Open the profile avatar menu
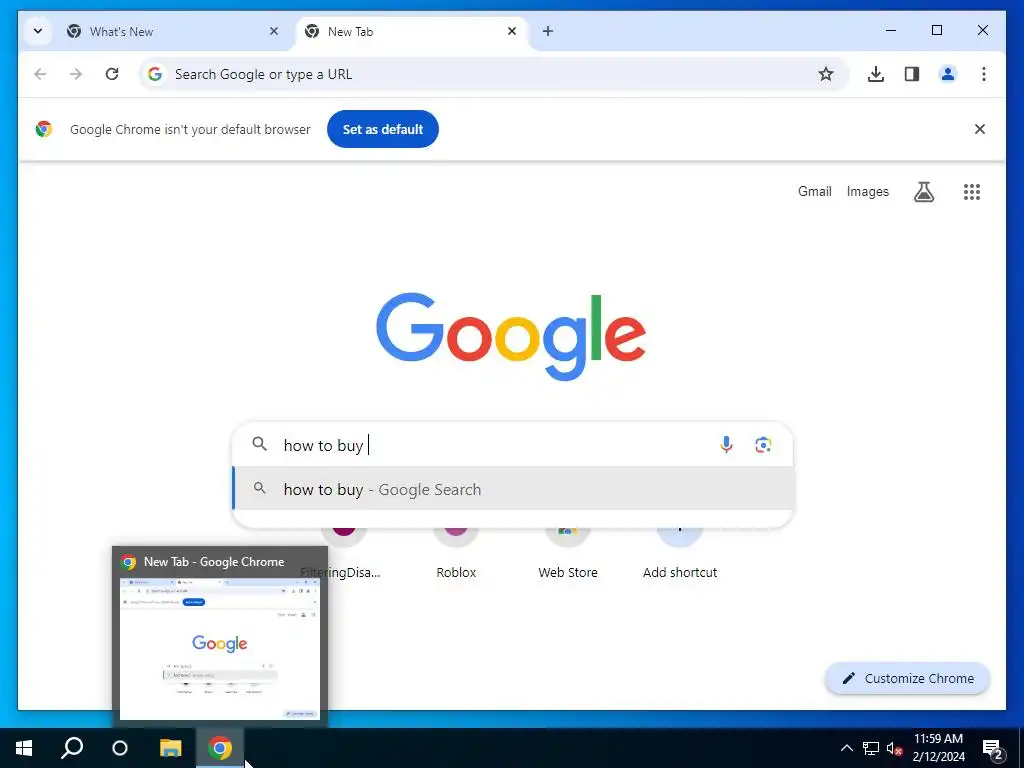Screen dimensions: 1024x768 [948, 74]
